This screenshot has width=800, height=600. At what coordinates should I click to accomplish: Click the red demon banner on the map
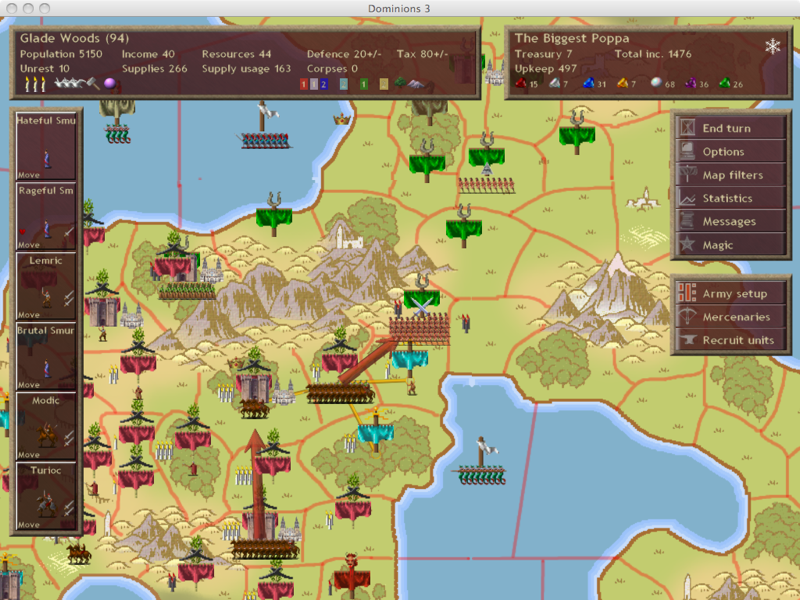[x=352, y=574]
